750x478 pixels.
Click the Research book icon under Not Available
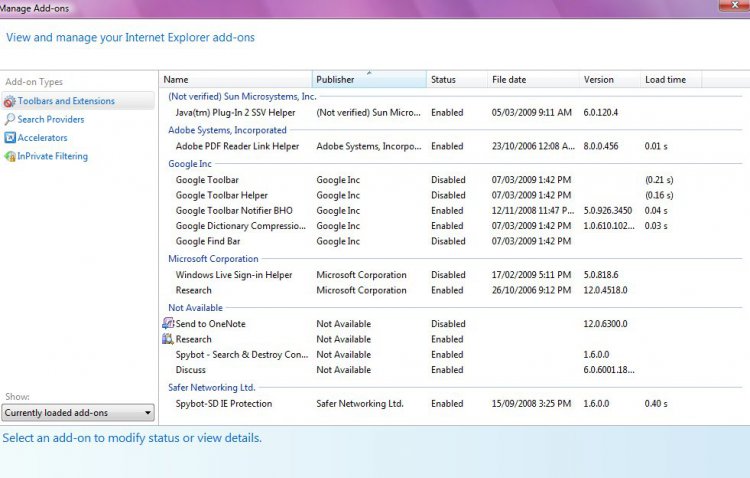[168, 339]
